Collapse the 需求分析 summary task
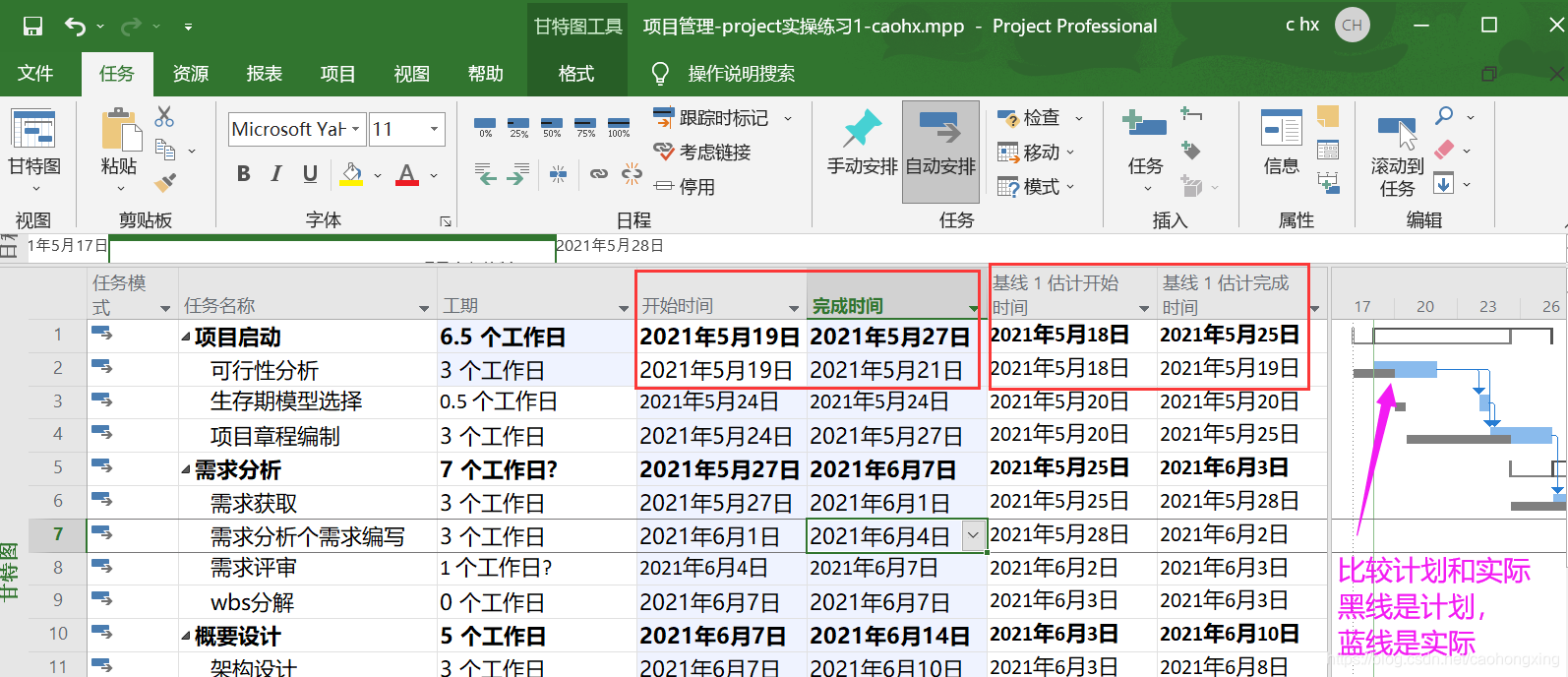This screenshot has height=677, width=1568. click(186, 469)
